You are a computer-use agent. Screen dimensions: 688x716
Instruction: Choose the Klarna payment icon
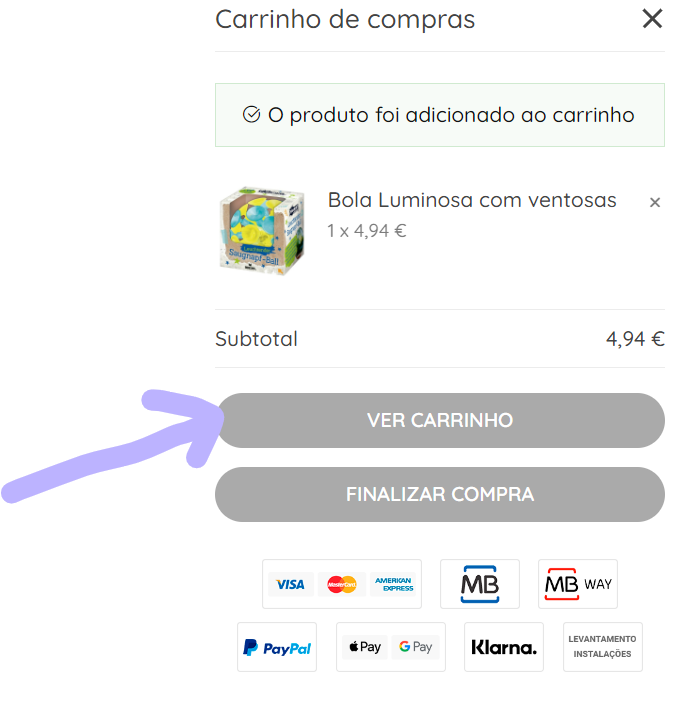coord(504,647)
